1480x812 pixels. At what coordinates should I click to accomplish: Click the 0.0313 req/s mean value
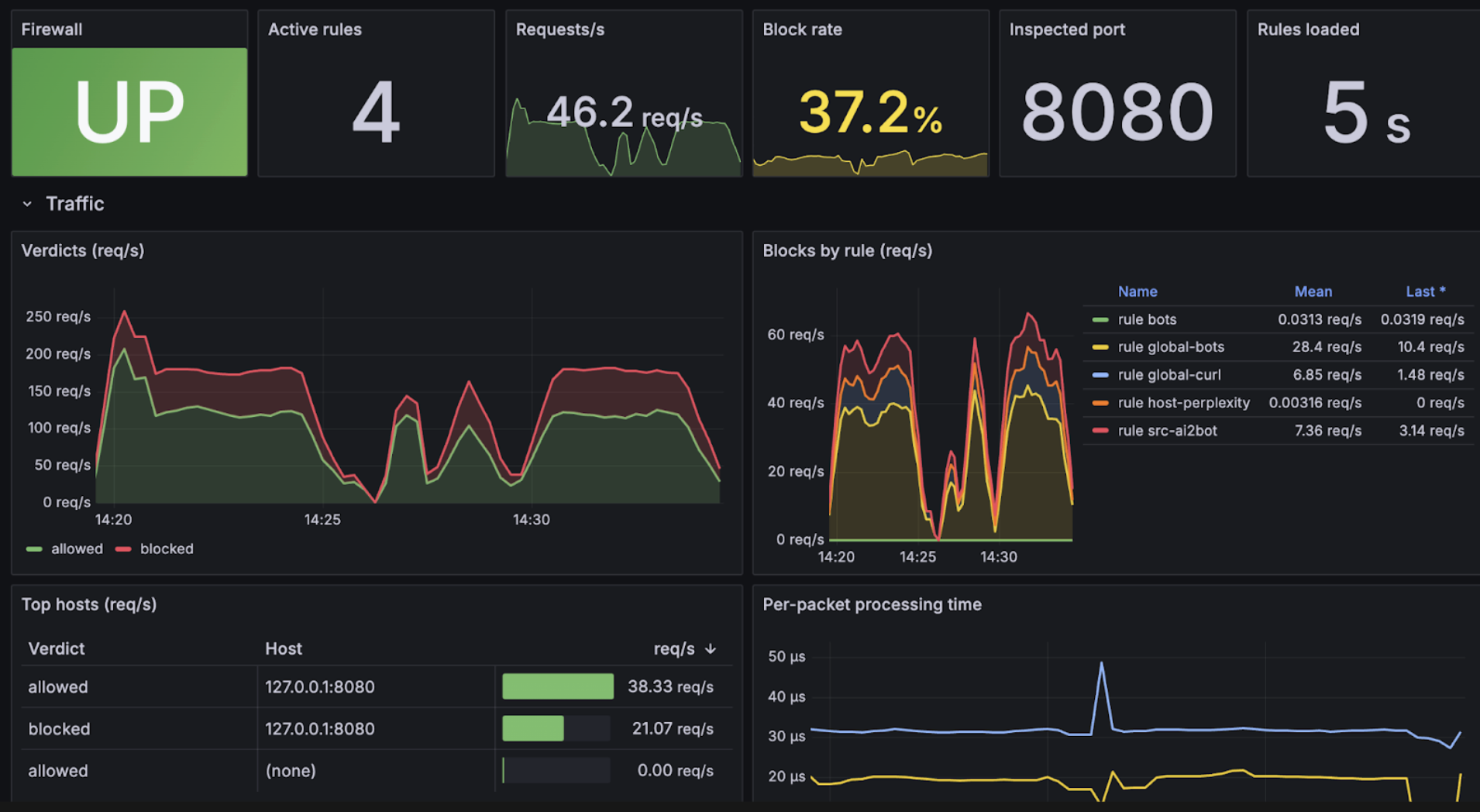tap(1320, 319)
